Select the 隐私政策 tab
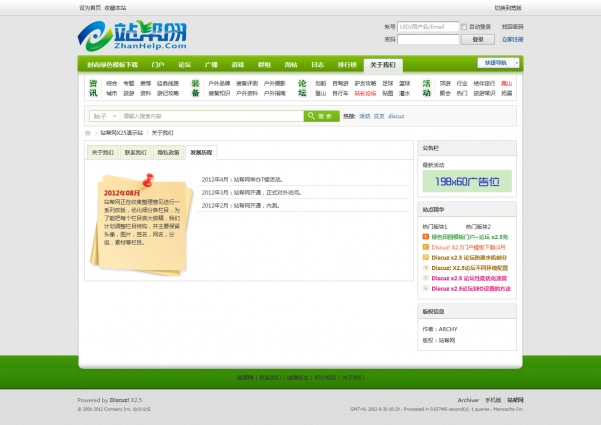This screenshot has height=425, width=601. (168, 153)
